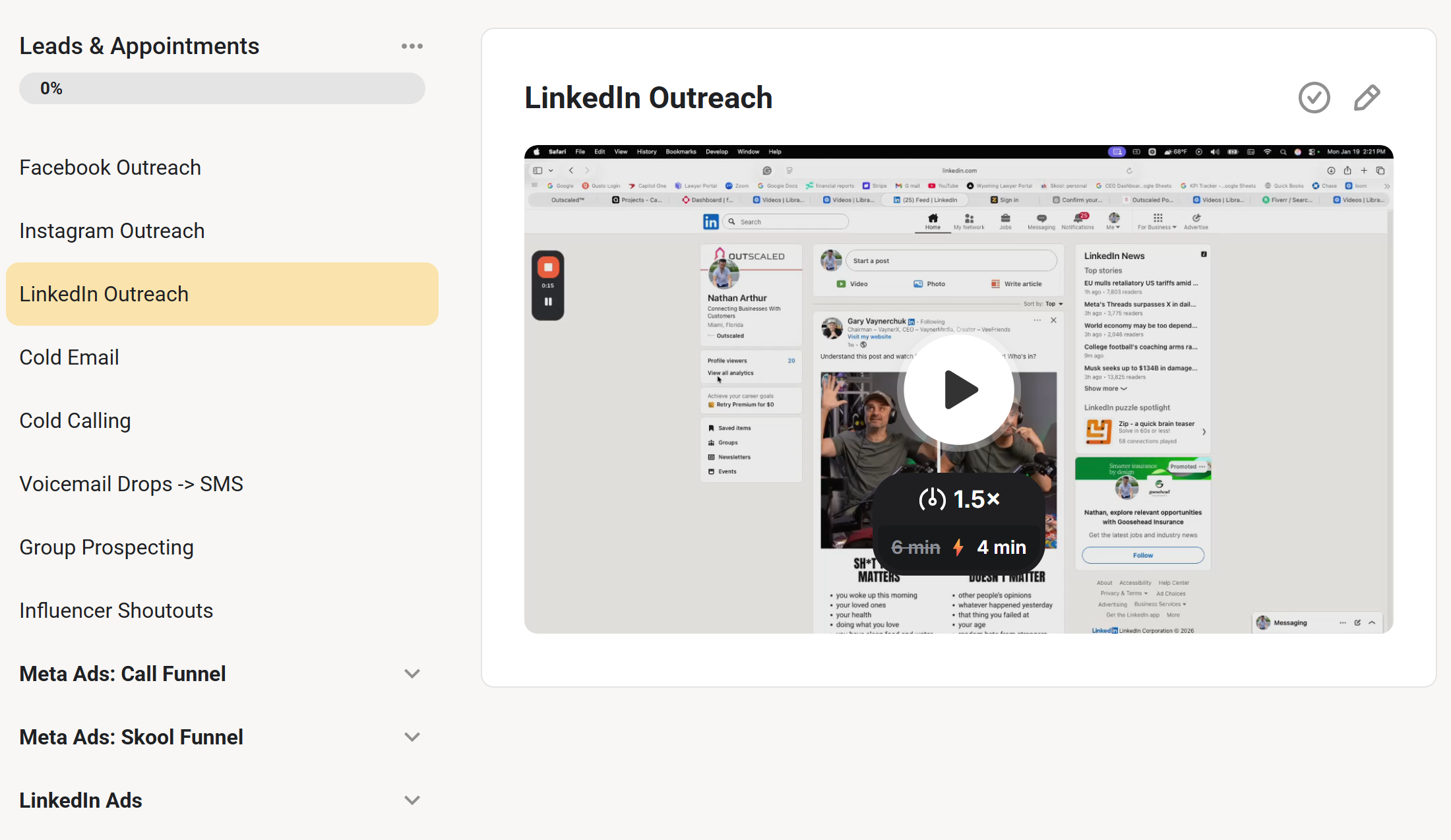Open the three-dot course options menu
Viewport: 1451px width, 840px height.
(412, 46)
